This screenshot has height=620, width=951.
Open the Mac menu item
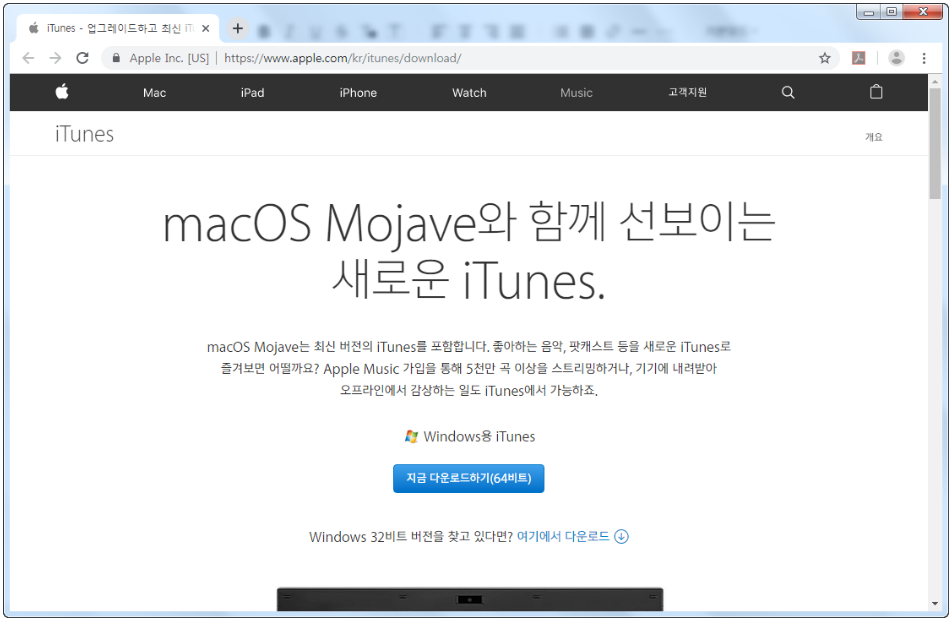pos(155,93)
